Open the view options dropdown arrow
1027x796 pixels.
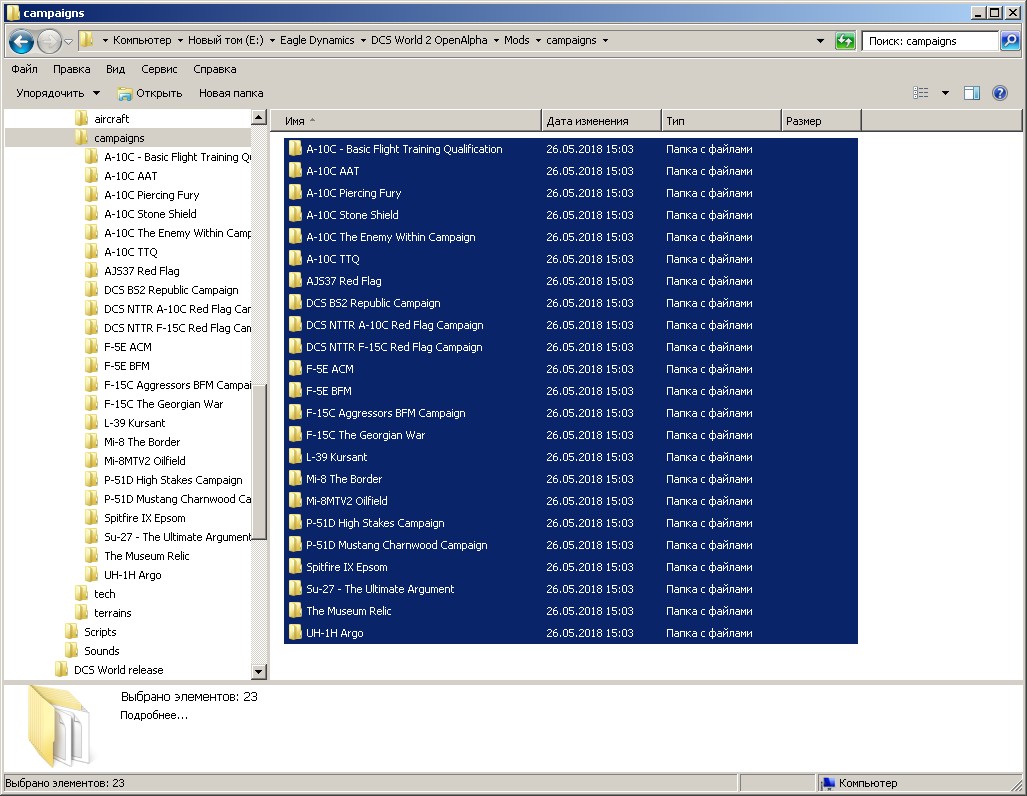pos(945,93)
